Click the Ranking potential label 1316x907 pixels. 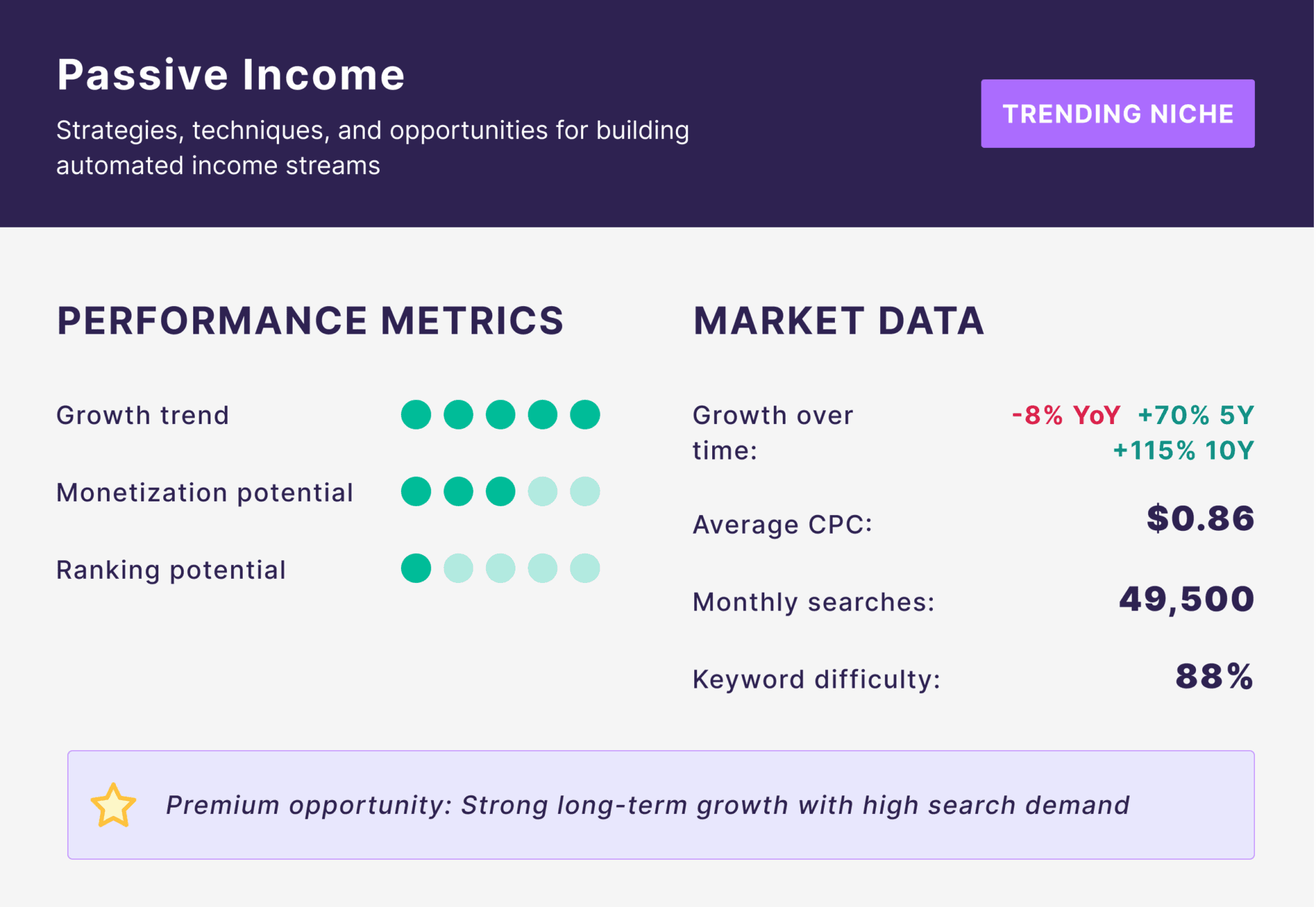[171, 570]
